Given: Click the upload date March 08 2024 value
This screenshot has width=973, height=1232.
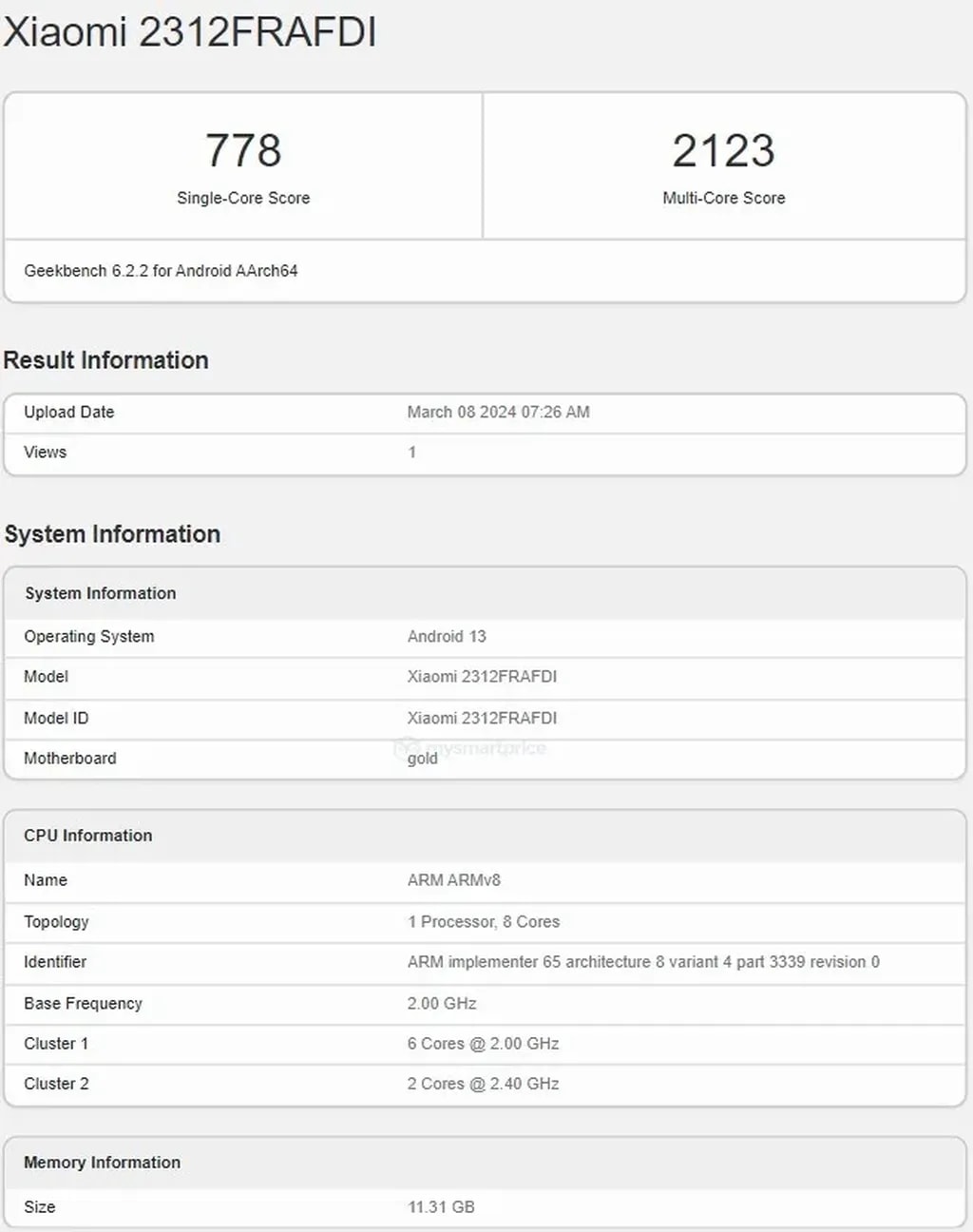Looking at the screenshot, I should (498, 412).
